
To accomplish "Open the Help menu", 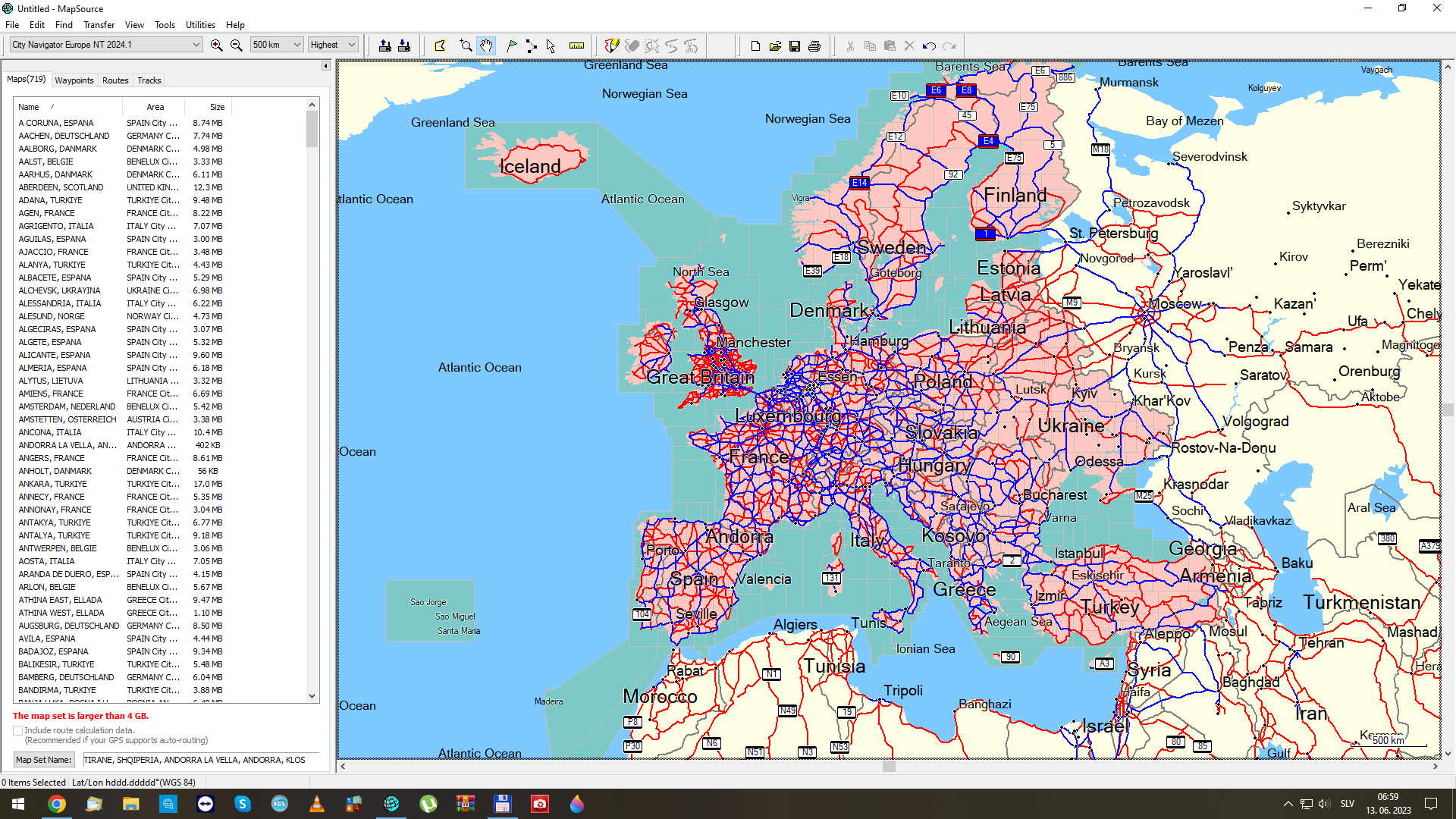I will click(x=235, y=25).
